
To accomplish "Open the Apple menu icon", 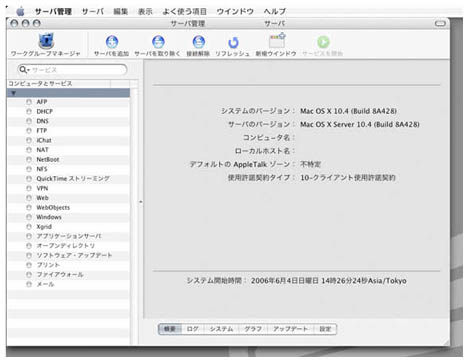I will 21,11.
